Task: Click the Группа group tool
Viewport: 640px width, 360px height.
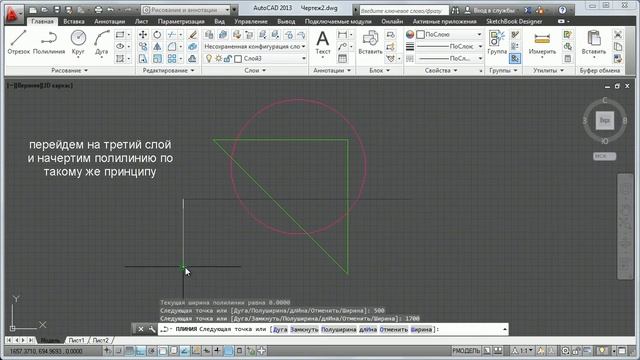Action: coord(497,42)
